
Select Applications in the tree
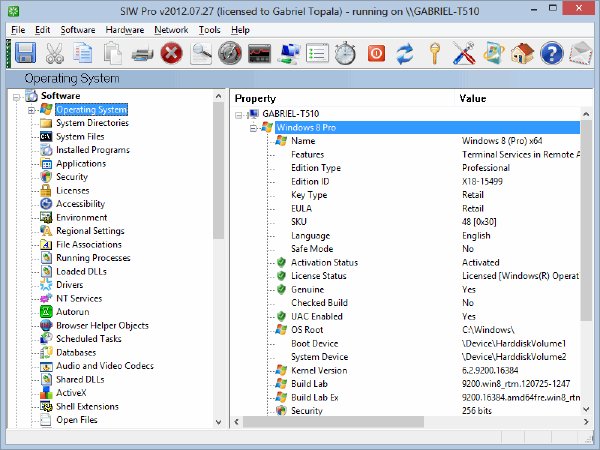[x=81, y=164]
